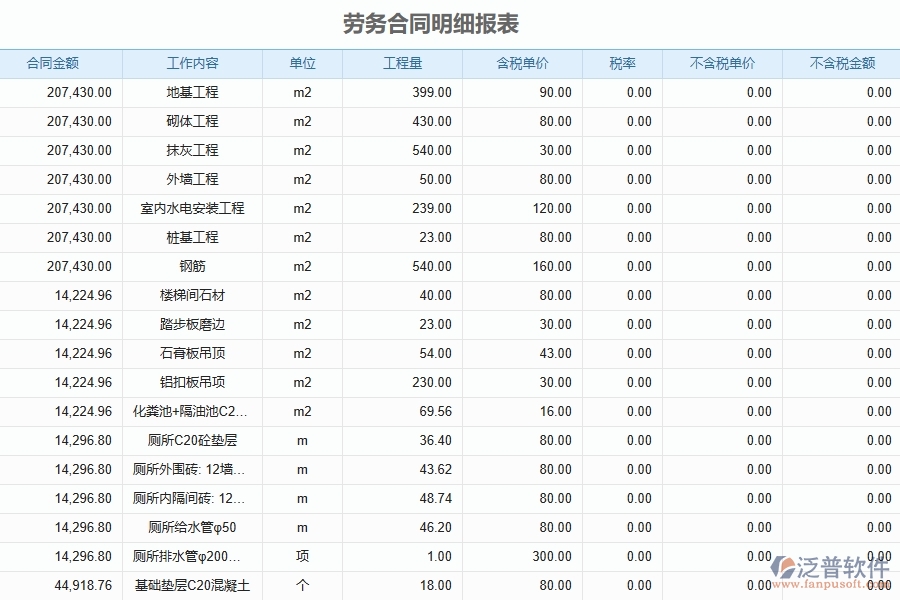
Task: Click the 399.00 quantity value
Action: click(x=432, y=92)
